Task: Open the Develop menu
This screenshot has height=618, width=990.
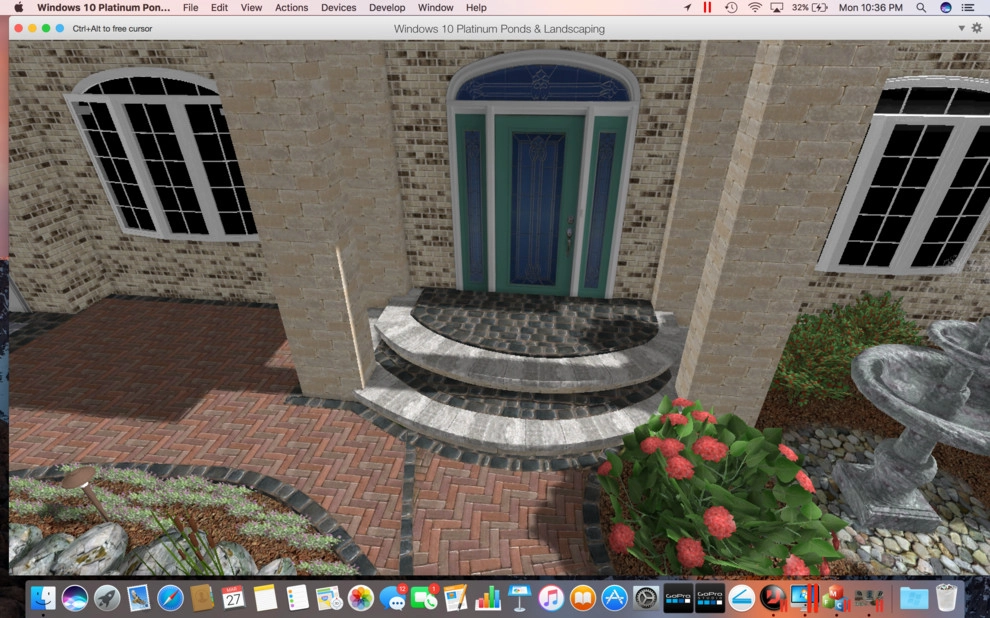Action: [x=387, y=8]
